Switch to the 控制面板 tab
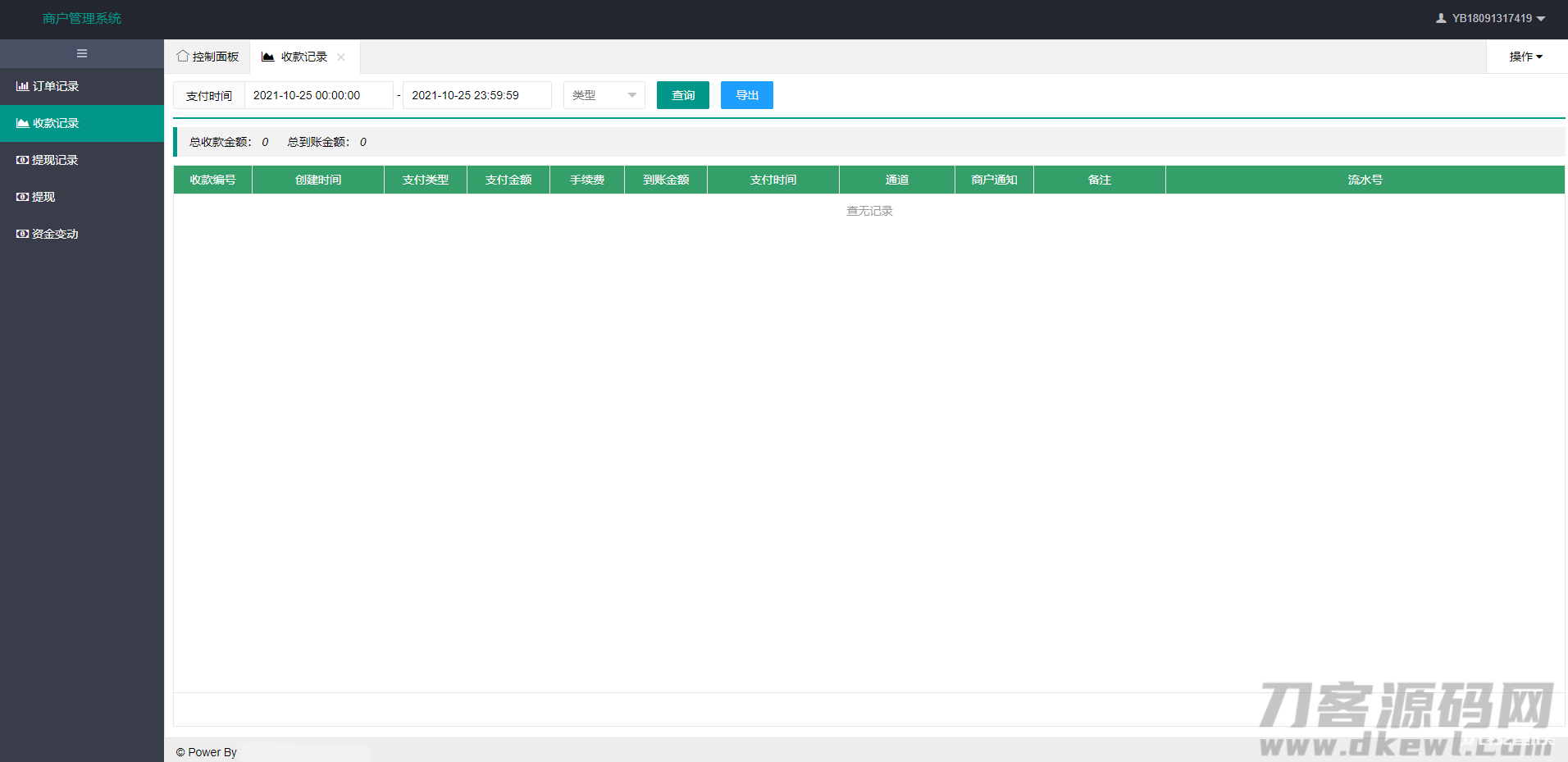 click(207, 57)
